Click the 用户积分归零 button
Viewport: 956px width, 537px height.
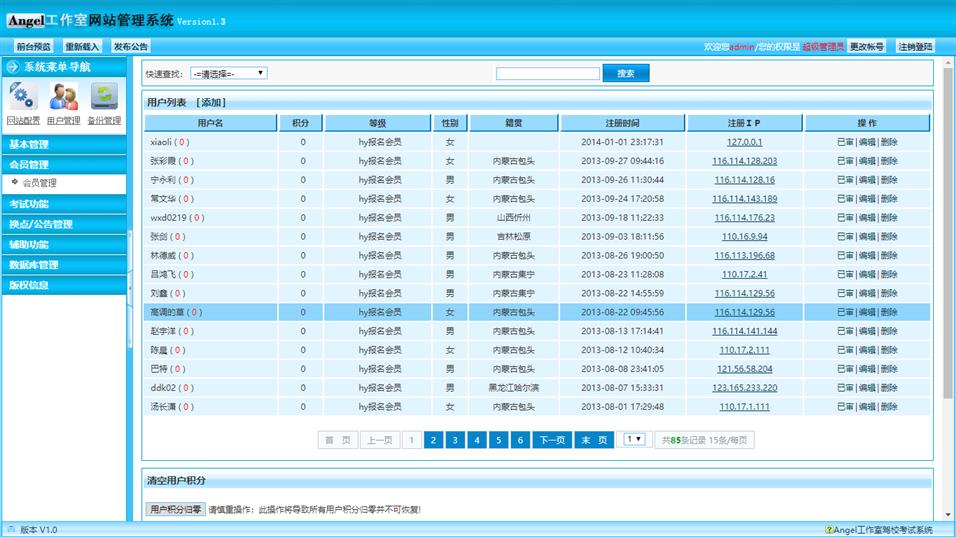176,510
